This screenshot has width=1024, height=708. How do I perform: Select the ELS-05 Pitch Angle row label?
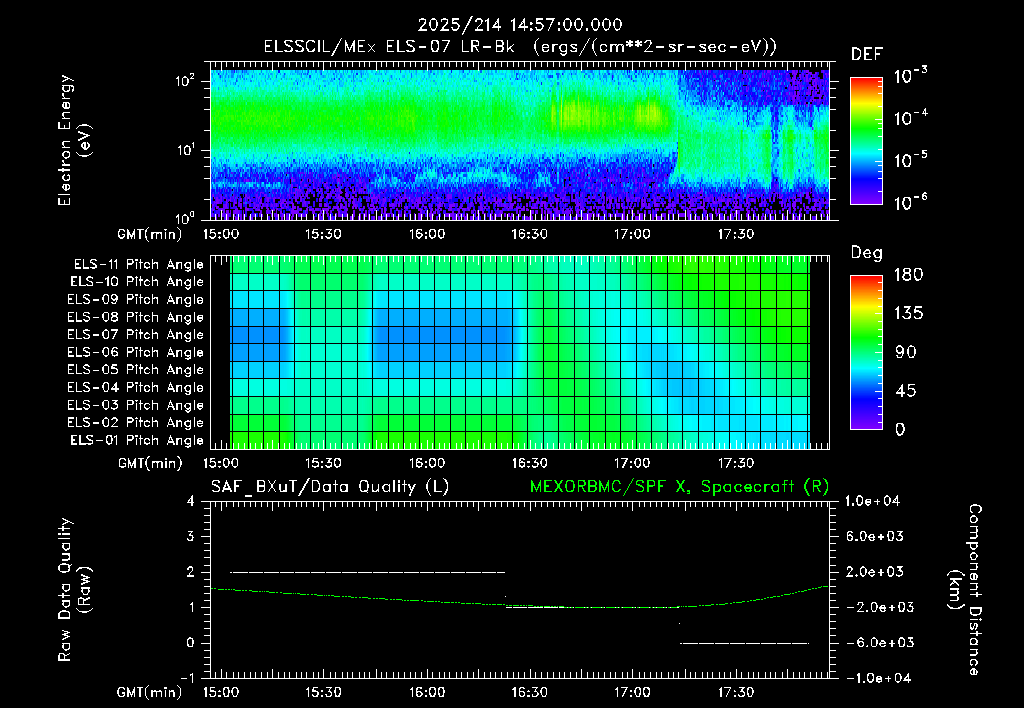[x=136, y=370]
